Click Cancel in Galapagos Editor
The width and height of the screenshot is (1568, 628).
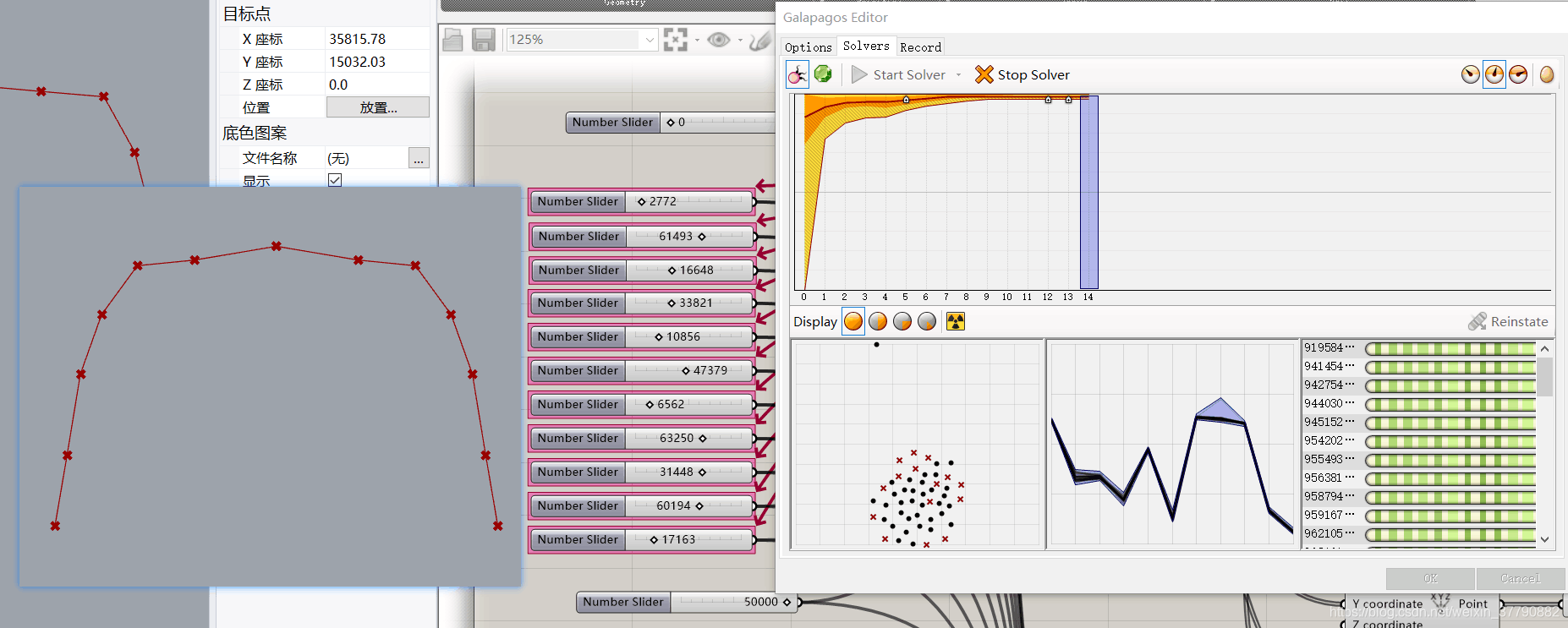tap(1520, 578)
